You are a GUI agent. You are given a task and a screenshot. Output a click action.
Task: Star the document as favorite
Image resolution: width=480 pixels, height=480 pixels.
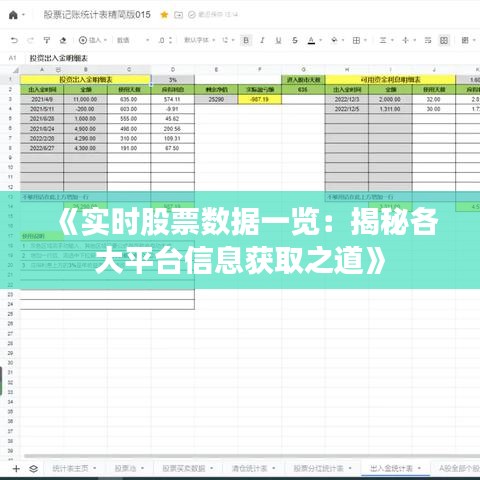tap(164, 15)
